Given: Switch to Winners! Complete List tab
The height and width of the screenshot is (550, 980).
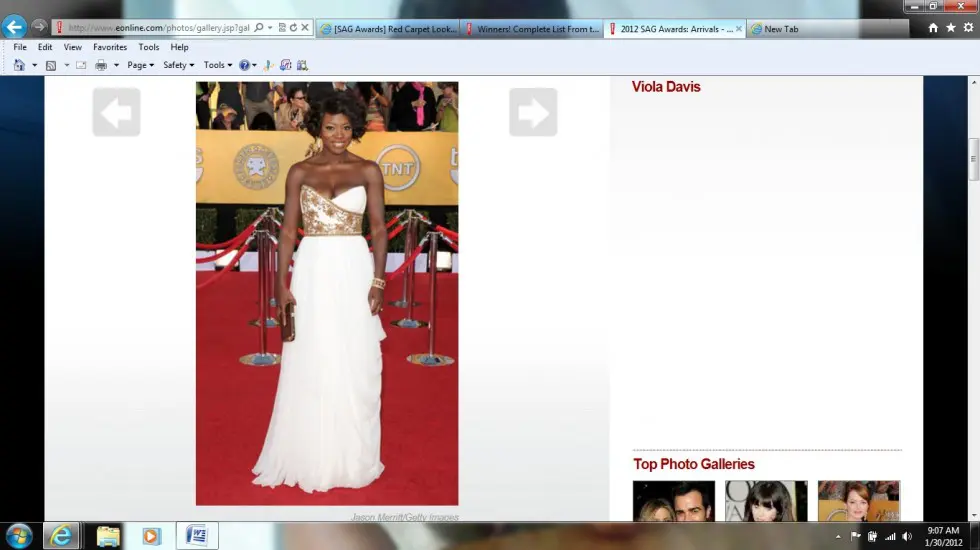Looking at the screenshot, I should 532,29.
